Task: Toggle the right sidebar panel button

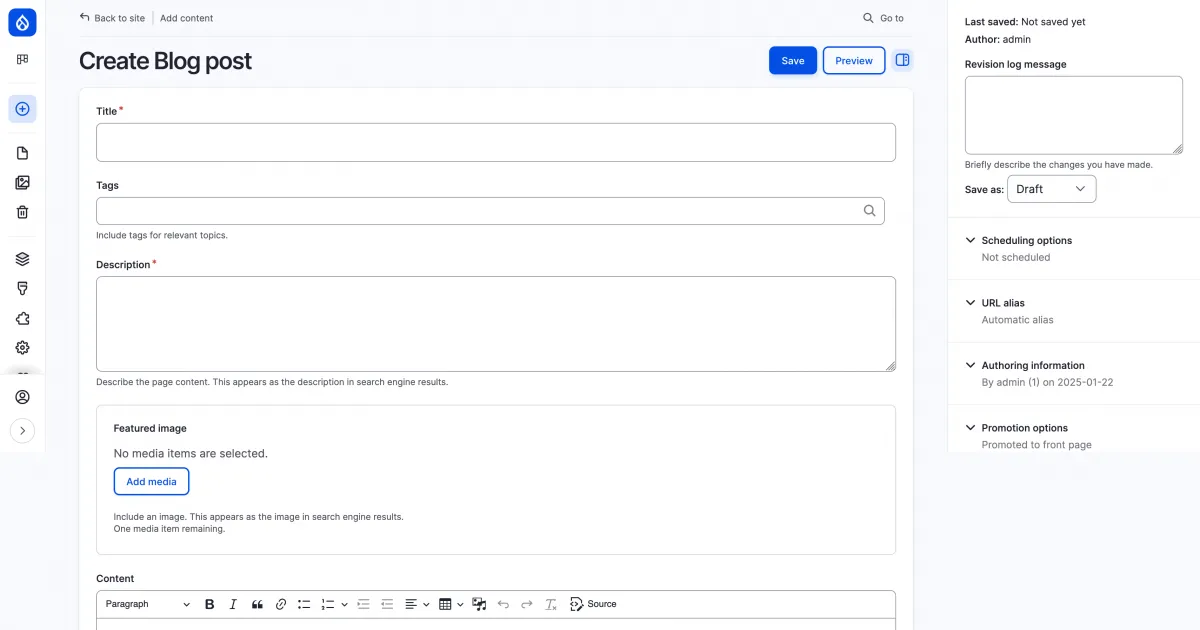Action: pos(902,60)
